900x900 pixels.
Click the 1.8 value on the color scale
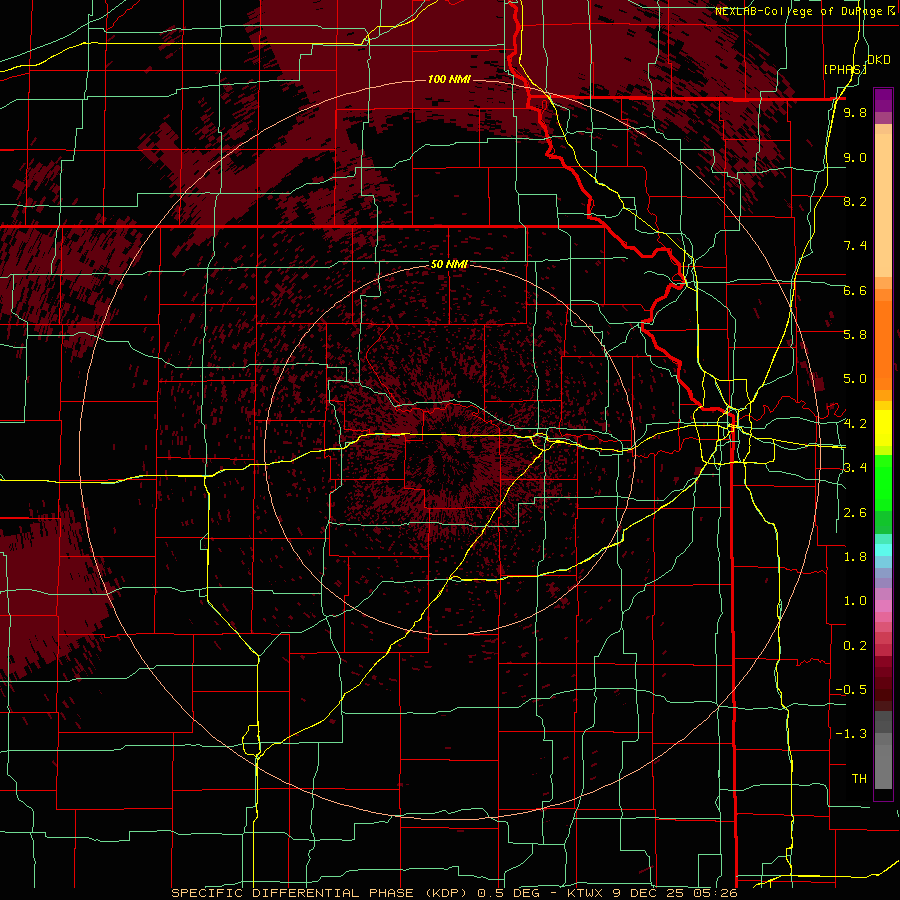point(855,557)
